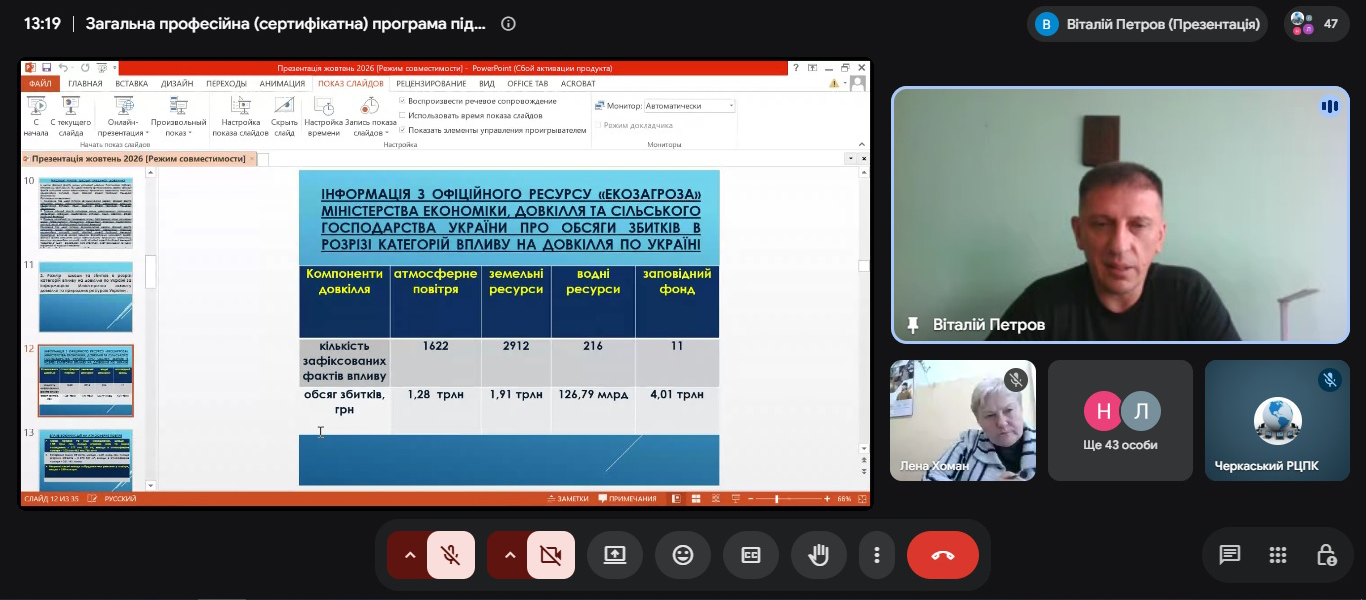Leave the call with the red hang-up button

pos(943,555)
